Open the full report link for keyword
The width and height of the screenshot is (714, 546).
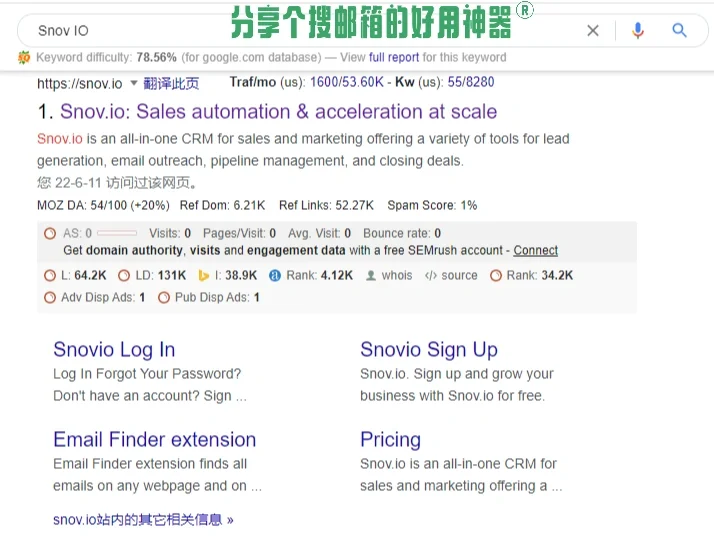click(394, 57)
